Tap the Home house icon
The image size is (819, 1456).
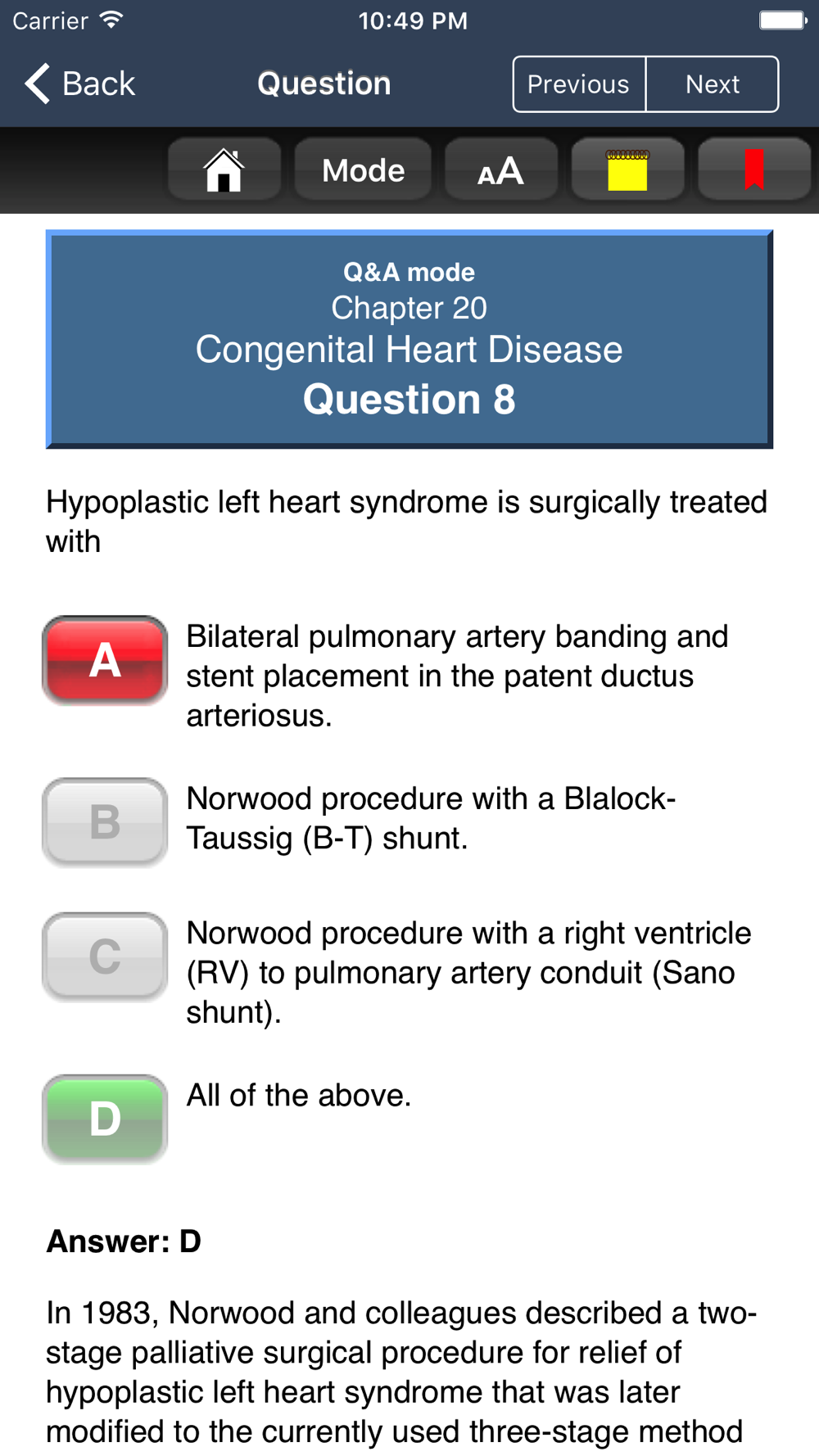[224, 170]
